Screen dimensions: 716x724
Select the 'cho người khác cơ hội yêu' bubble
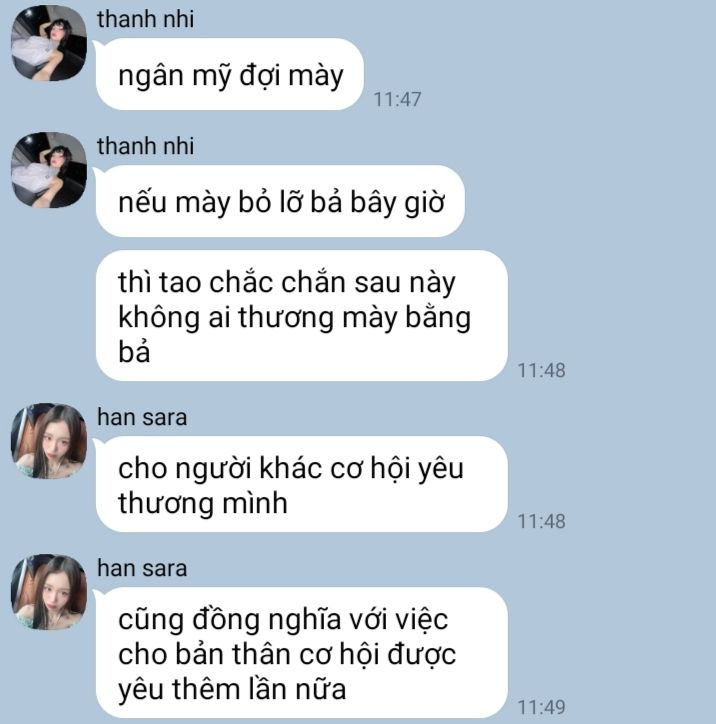pos(301,484)
